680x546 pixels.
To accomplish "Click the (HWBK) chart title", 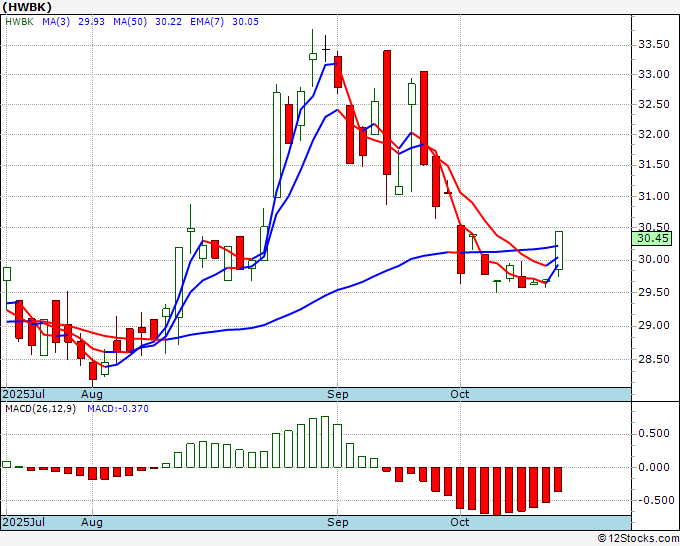I will 27,7.
